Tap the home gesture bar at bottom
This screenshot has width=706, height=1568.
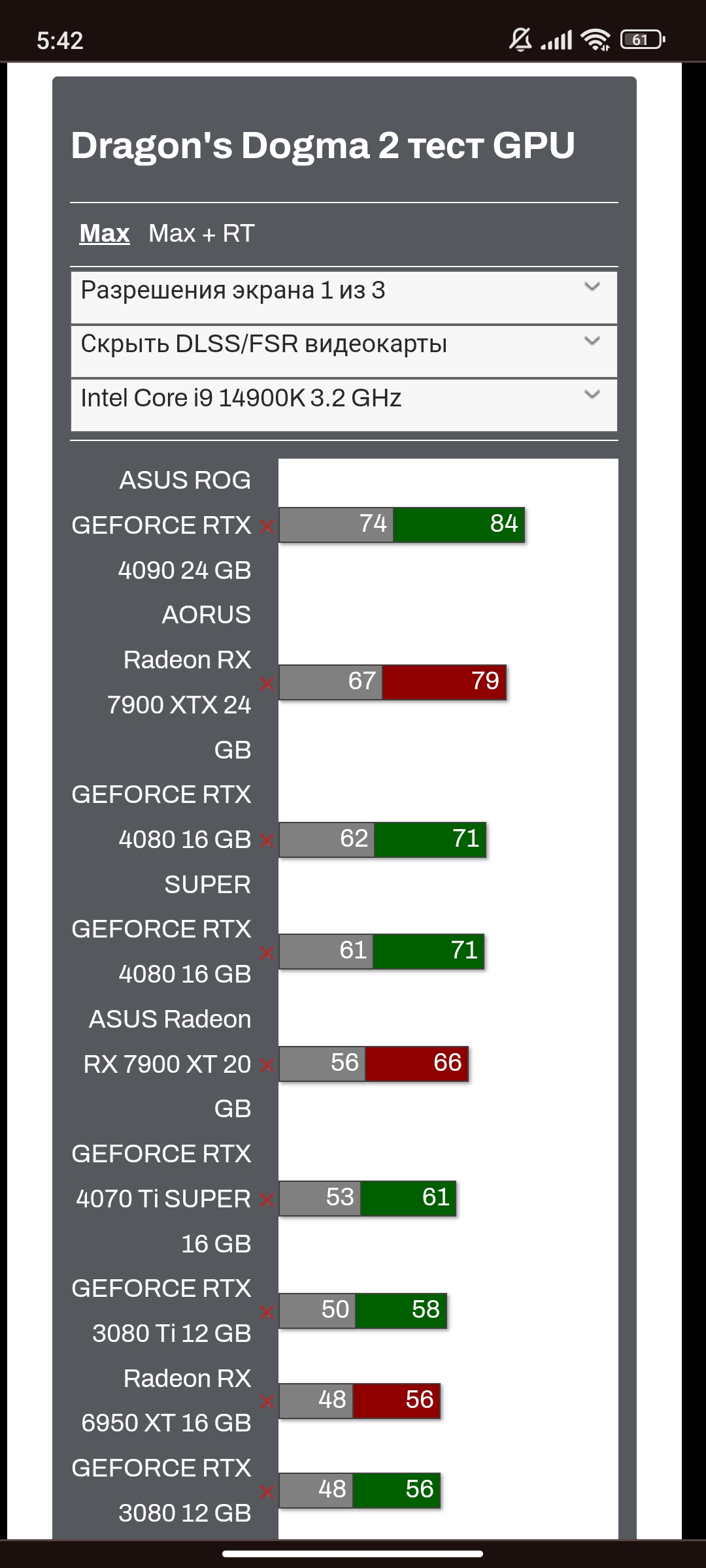point(353,1554)
